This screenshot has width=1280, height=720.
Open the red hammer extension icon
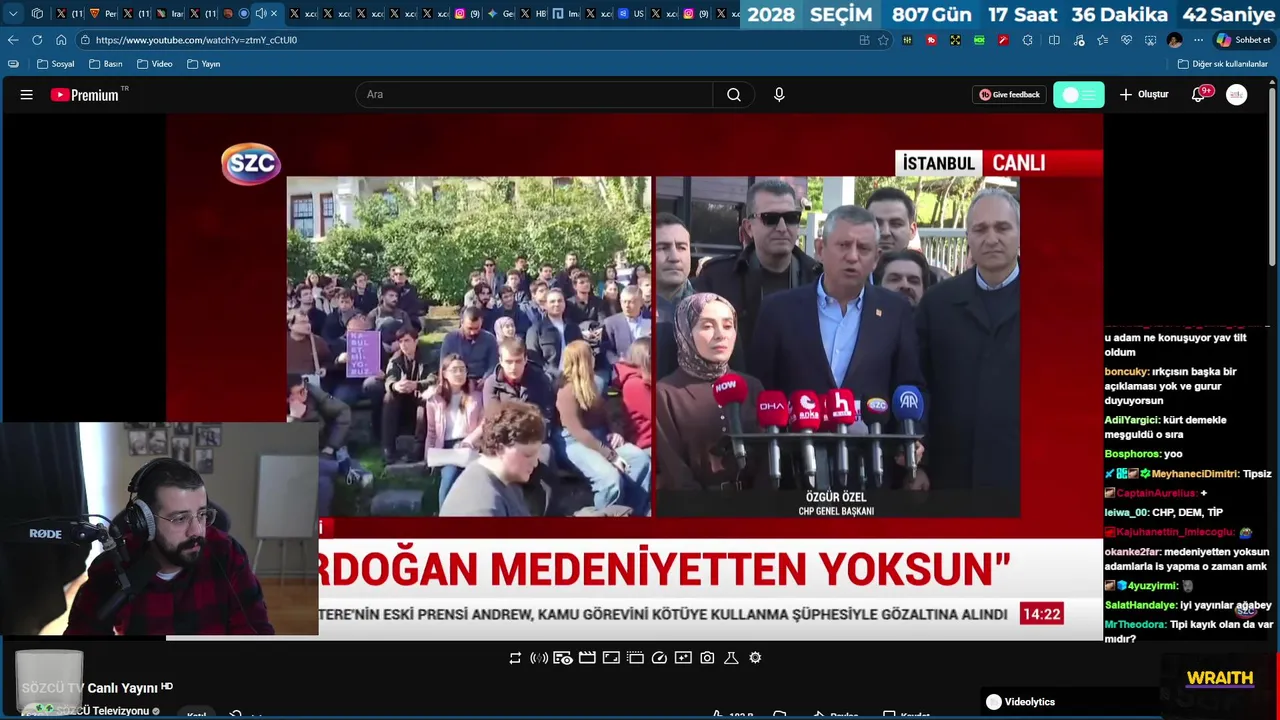pos(1003,40)
